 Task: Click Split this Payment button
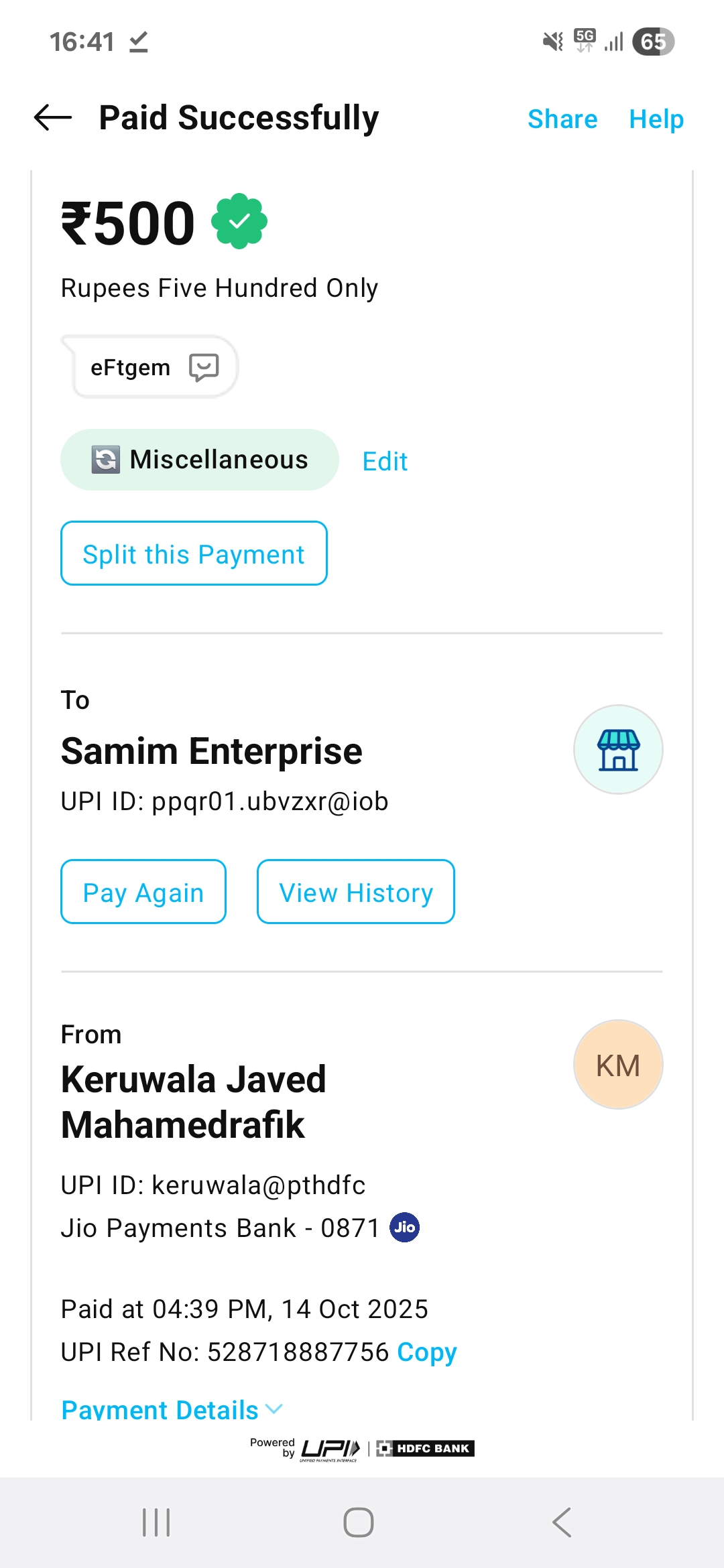tap(194, 553)
